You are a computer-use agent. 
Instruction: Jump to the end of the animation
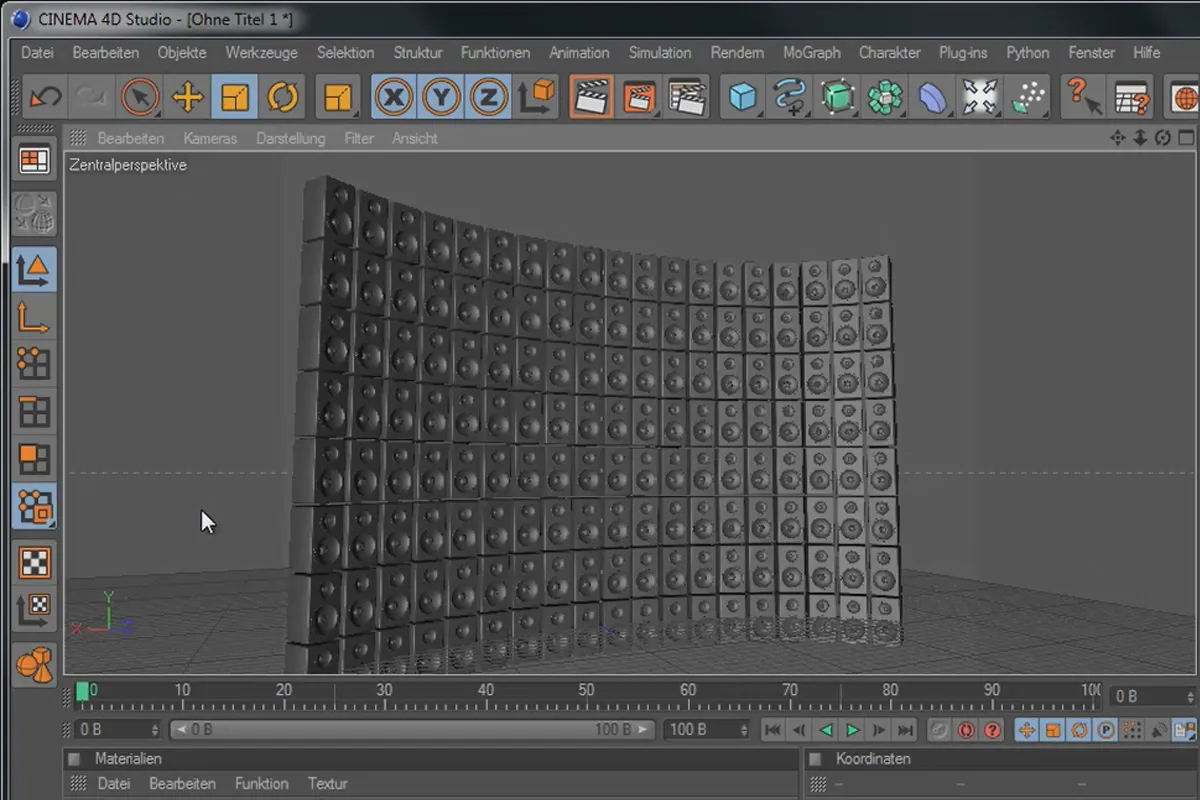(905, 730)
